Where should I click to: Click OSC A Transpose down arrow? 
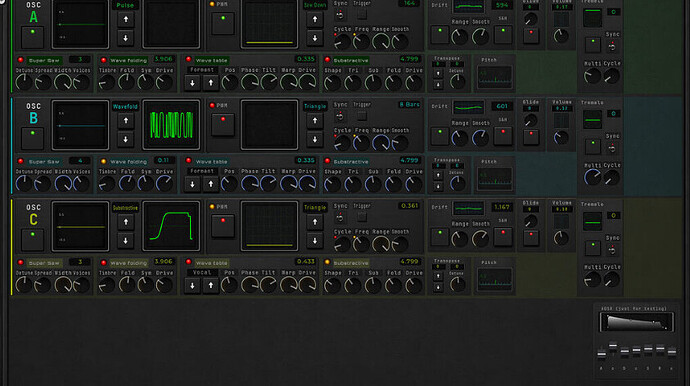pos(438,84)
